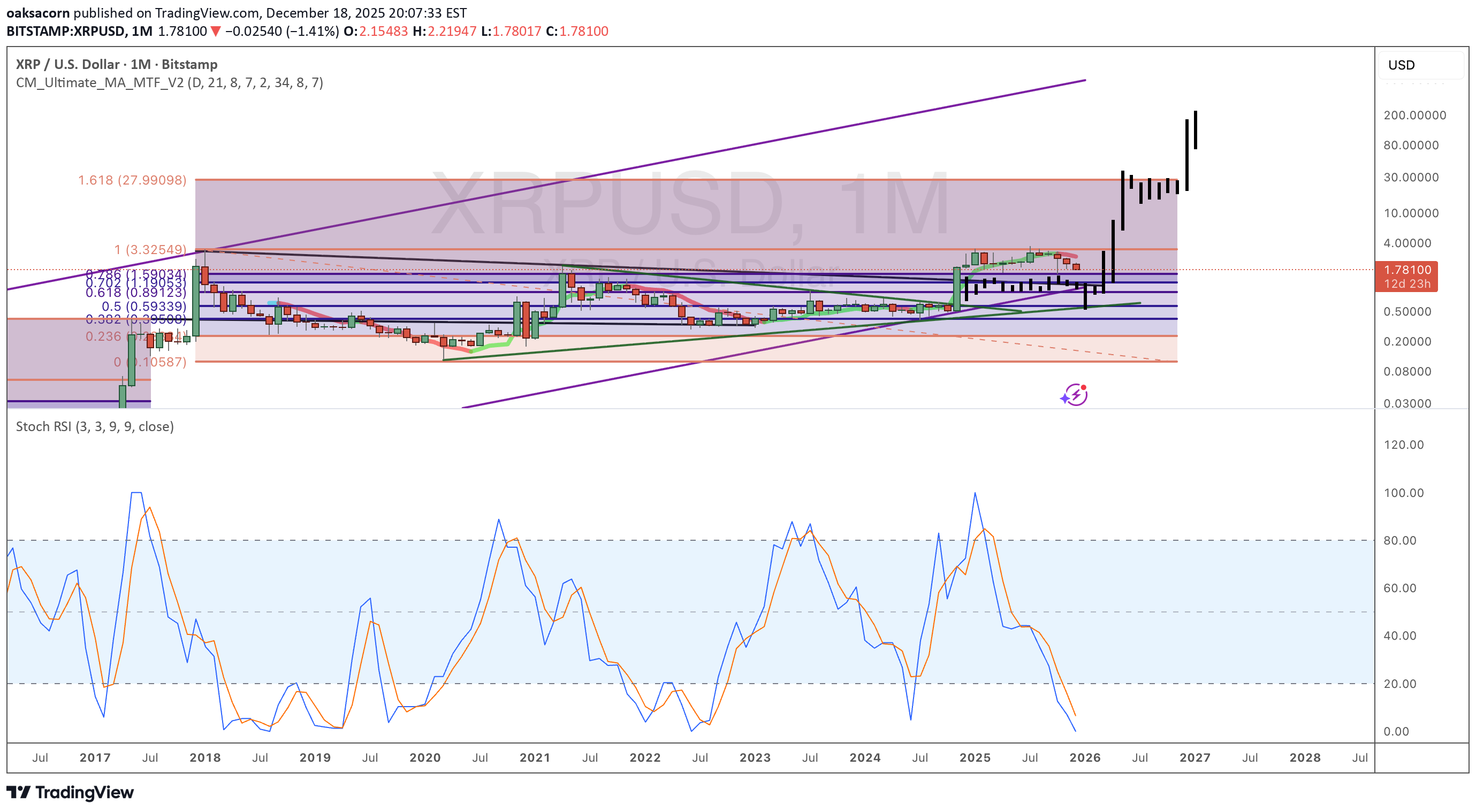The width and height of the screenshot is (1476, 812).
Task: Click the 1.618 (27.99098) Fibonacci label
Action: [132, 180]
